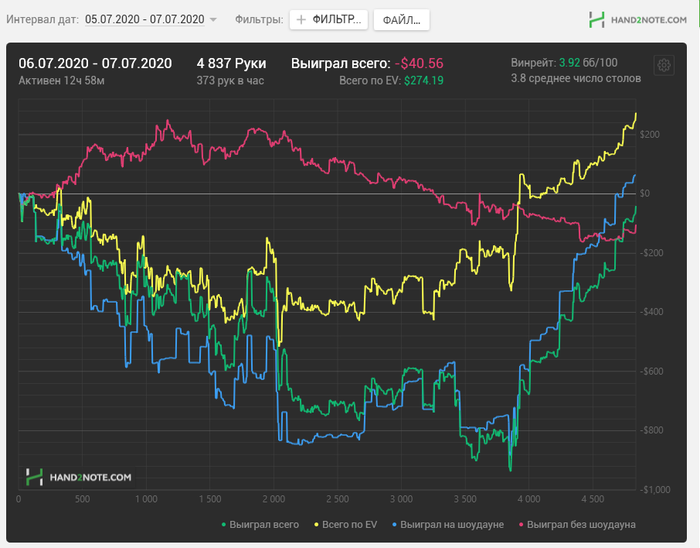Viewport: 700px width, 548px height.
Task: Click the $200 y-axis label
Action: click(x=650, y=134)
